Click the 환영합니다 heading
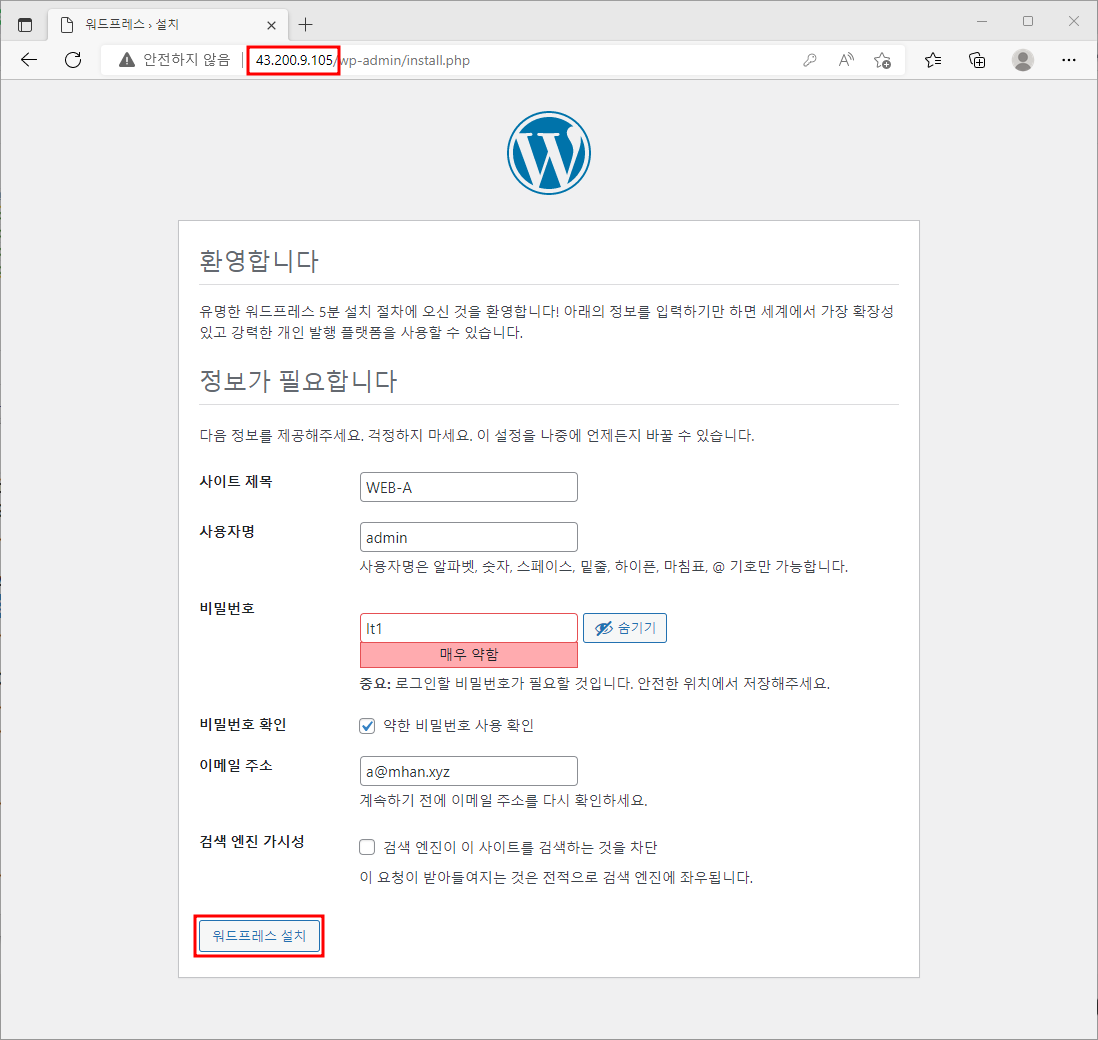Viewport: 1098px width, 1040px height. tap(259, 261)
